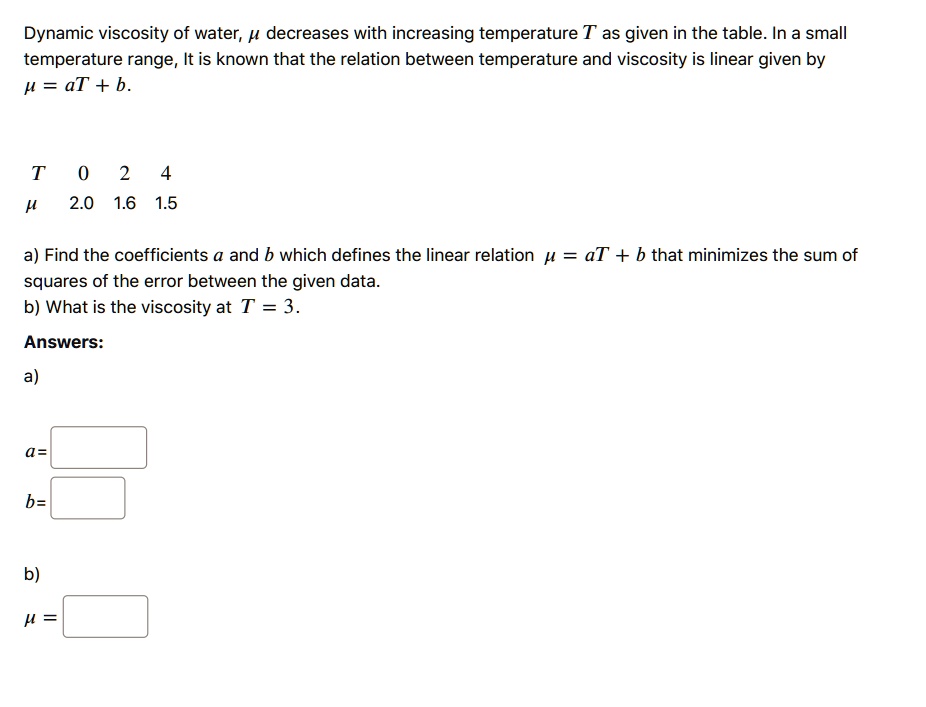
Task: Click the table row label T
Action: [37, 173]
